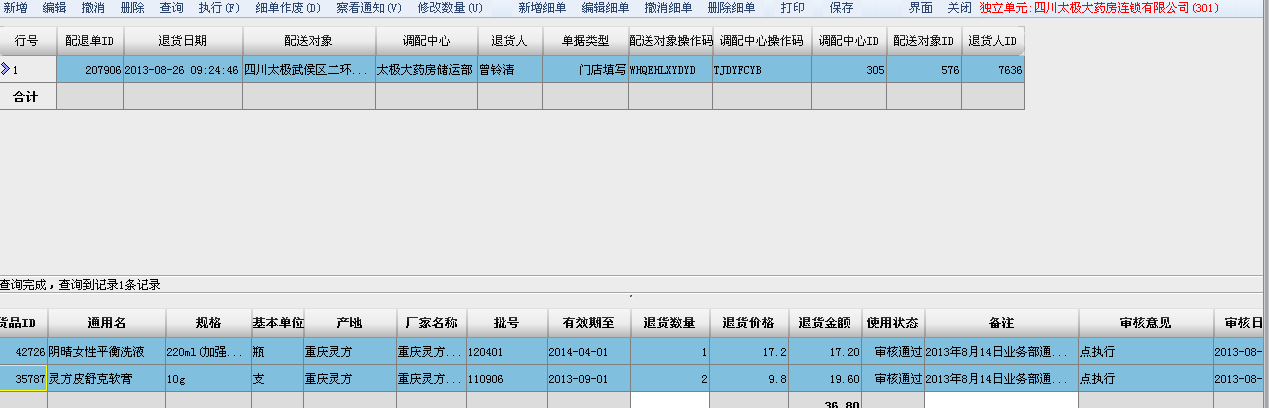This screenshot has width=1269, height=408.
Task: Click the 通用名 column header
Action: tap(107, 323)
